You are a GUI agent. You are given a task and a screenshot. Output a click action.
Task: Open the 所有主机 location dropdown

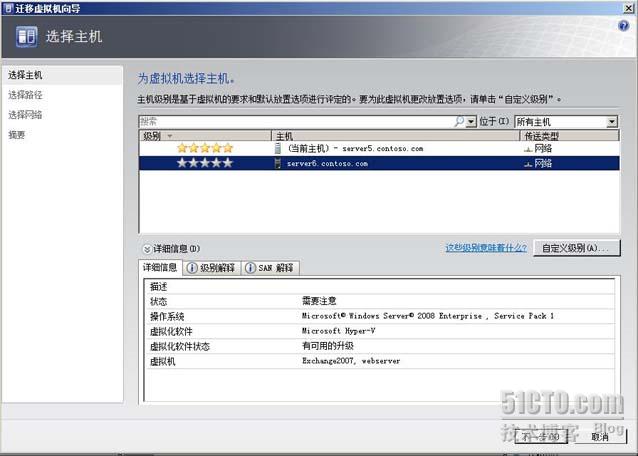(612, 122)
